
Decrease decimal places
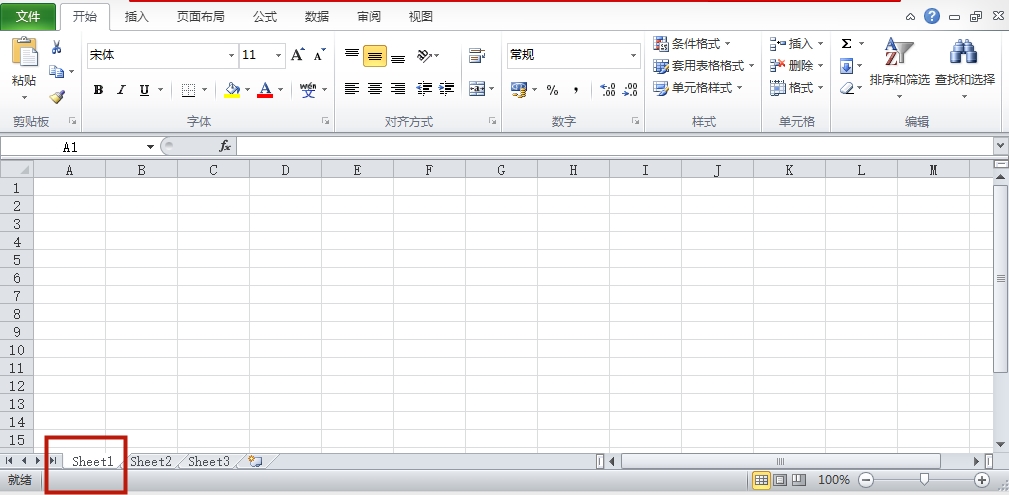pyautogui.click(x=630, y=90)
